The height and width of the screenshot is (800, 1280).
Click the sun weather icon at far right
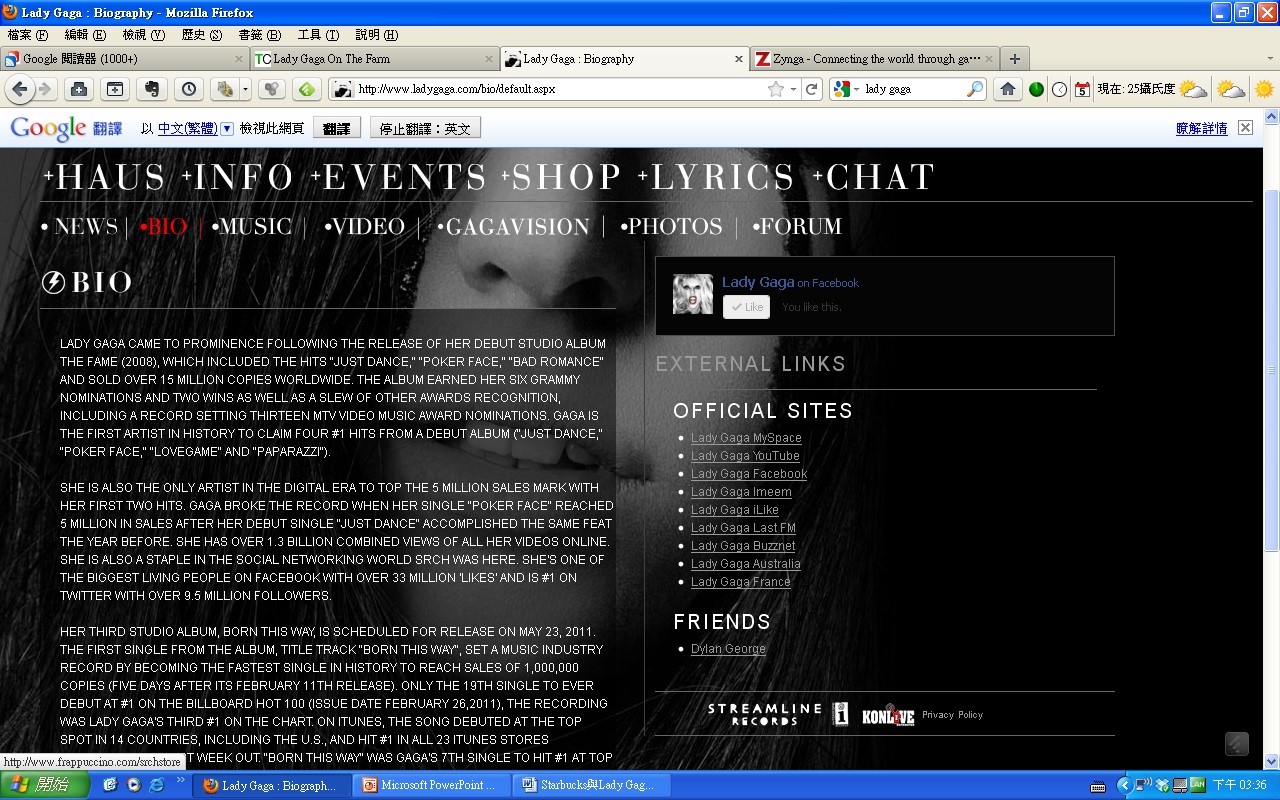[1264, 89]
